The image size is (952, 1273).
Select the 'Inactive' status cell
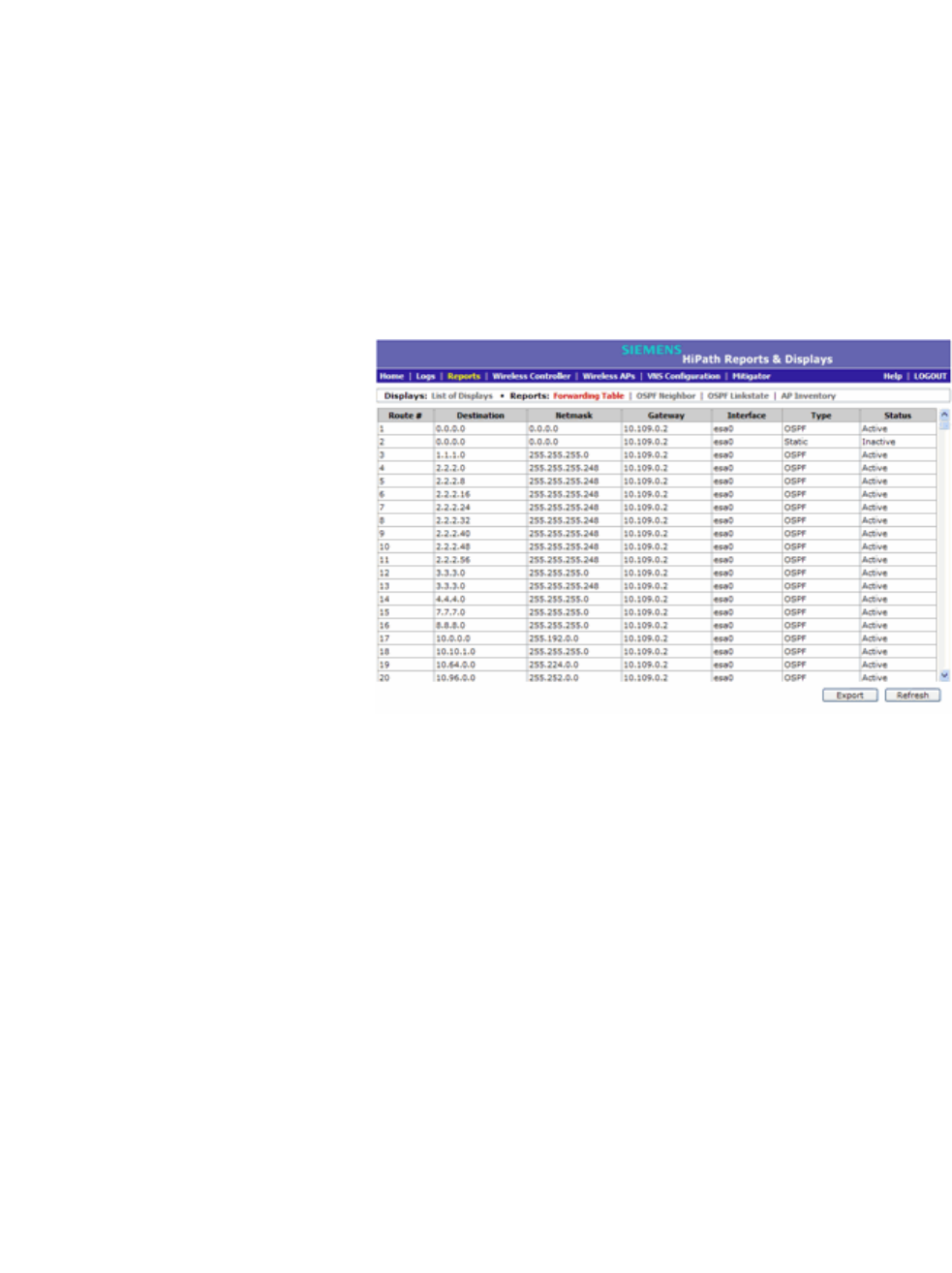click(898, 442)
